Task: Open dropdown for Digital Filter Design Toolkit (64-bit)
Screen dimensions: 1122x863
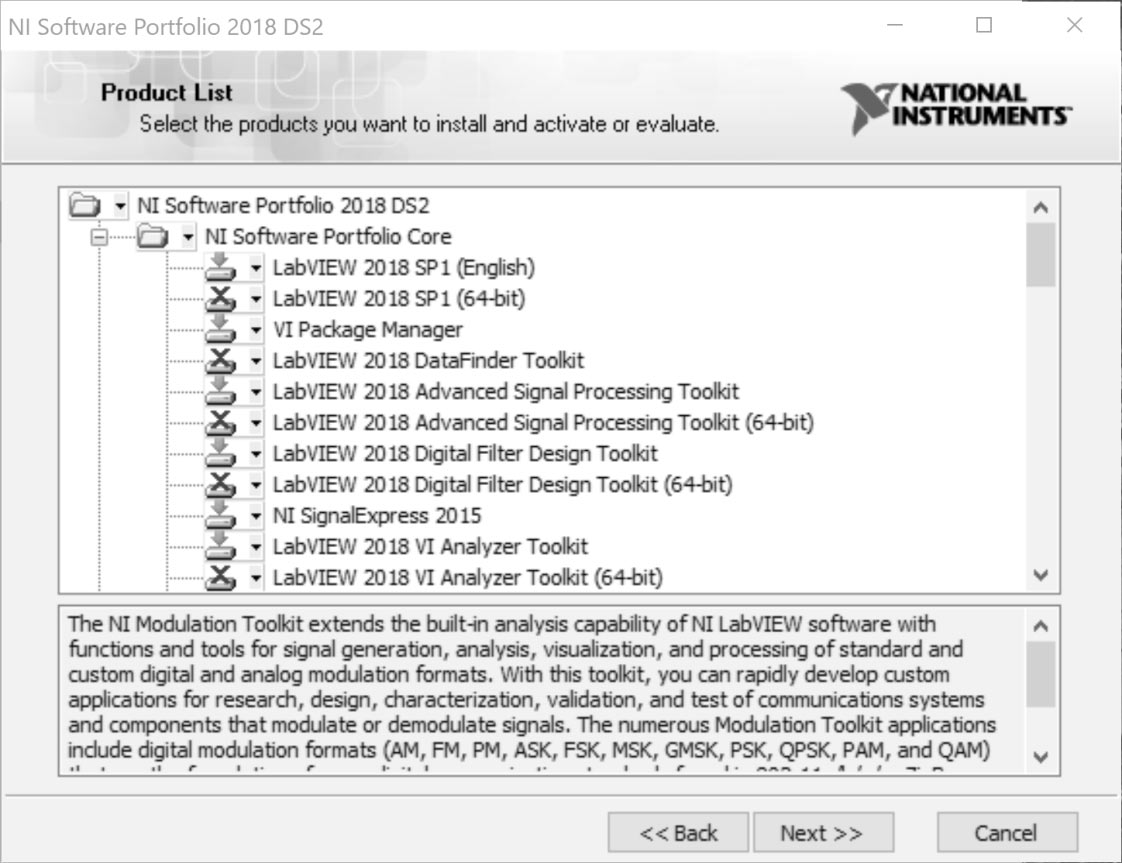Action: point(256,485)
